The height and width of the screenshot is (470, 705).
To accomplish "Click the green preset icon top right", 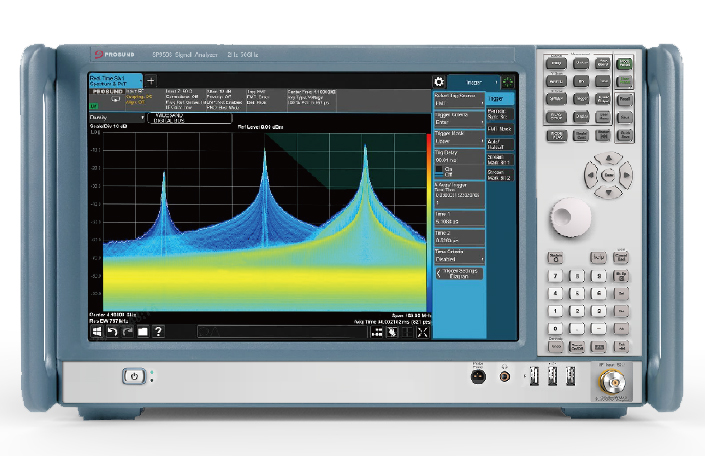I will point(507,81).
